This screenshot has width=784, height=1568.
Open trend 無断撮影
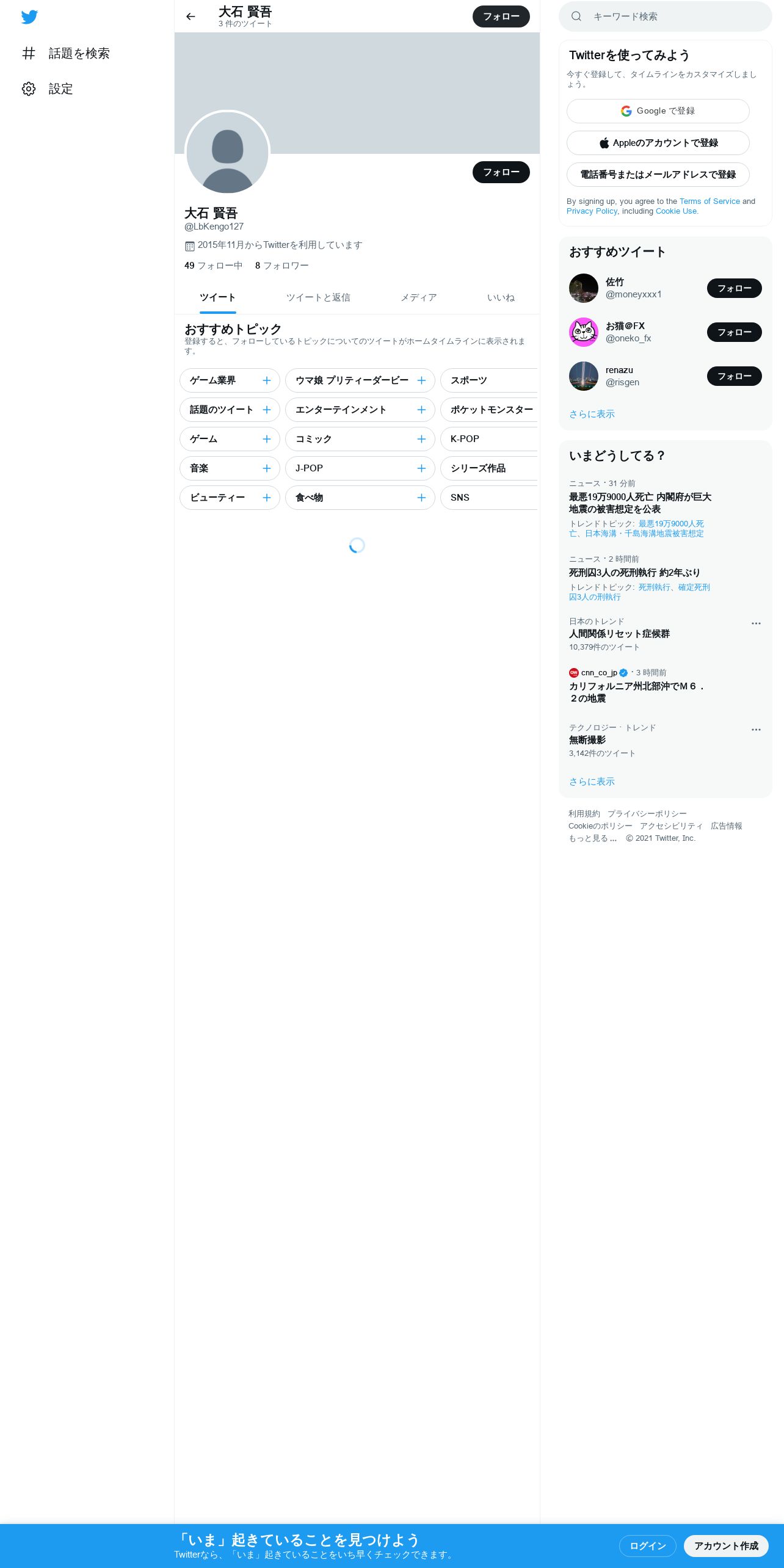pyautogui.click(x=587, y=740)
